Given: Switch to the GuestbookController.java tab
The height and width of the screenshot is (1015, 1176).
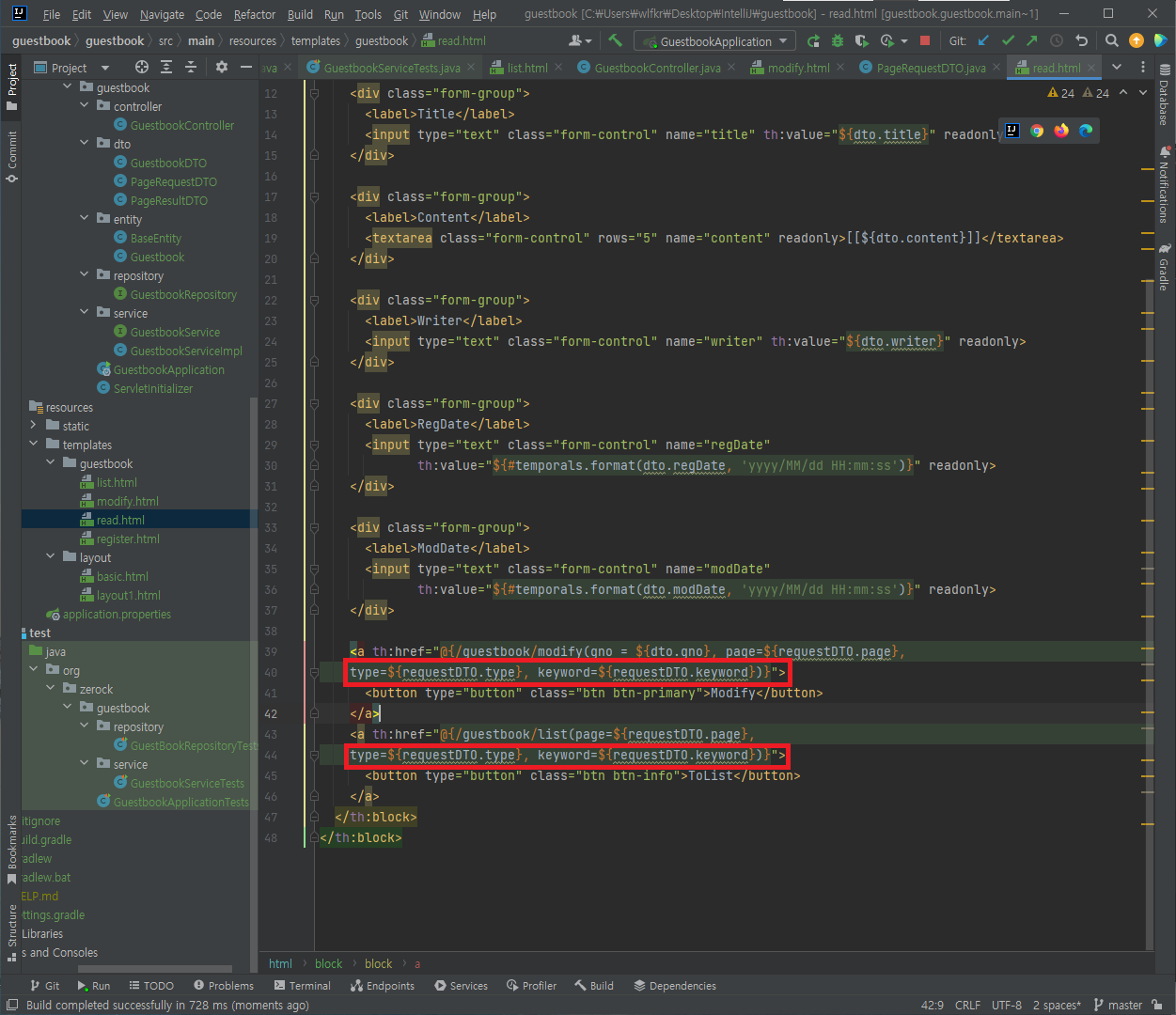Looking at the screenshot, I should (657, 68).
